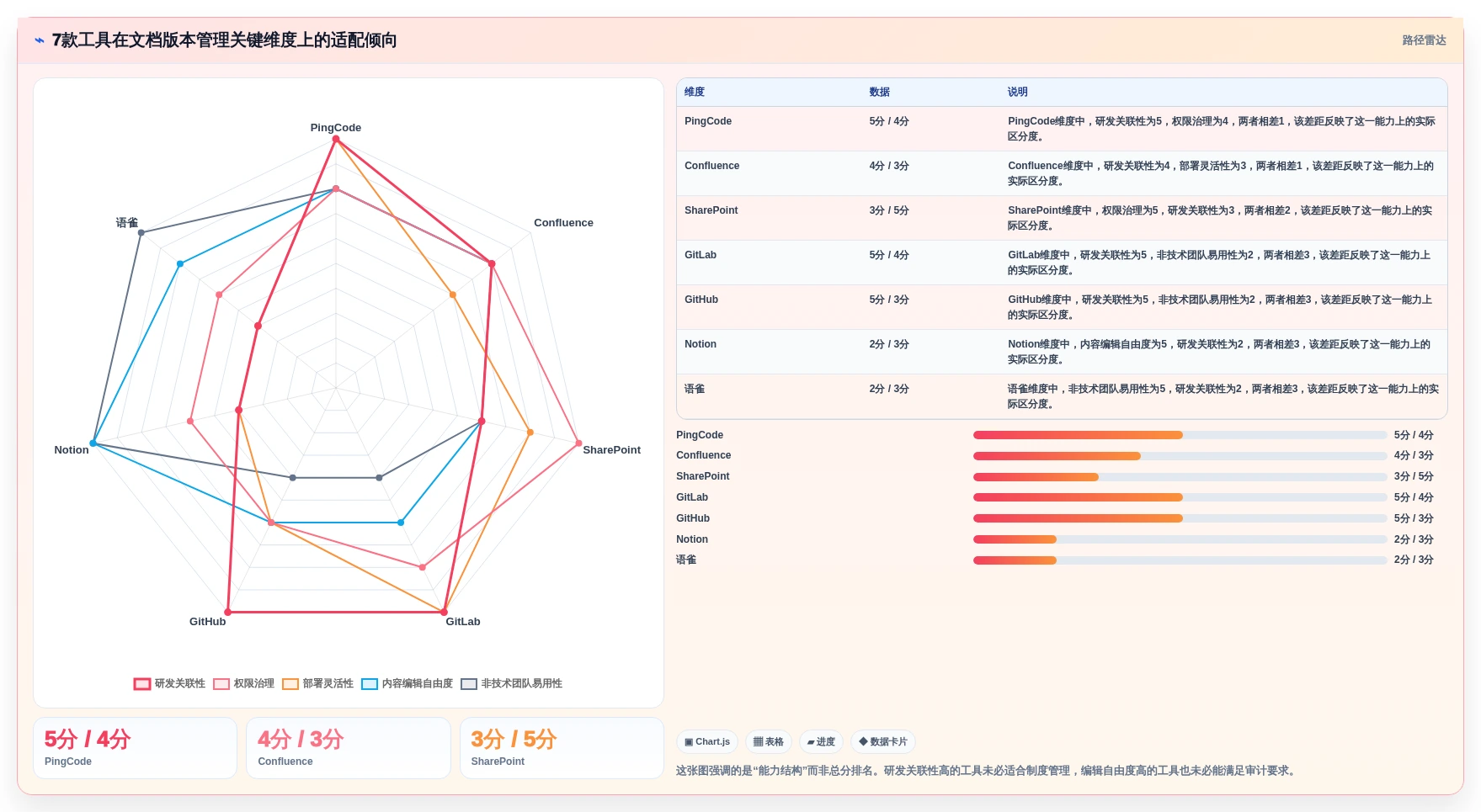1481x812 pixels.
Task: Click the PingCode axis label on radar
Action: (x=336, y=128)
